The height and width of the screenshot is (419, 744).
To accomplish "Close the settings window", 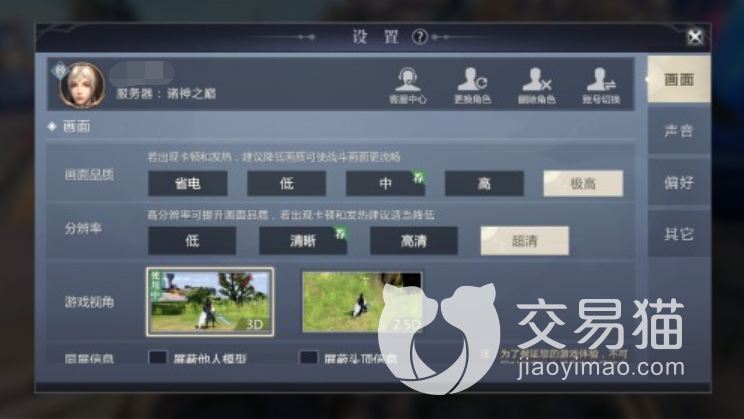I will coord(695,37).
